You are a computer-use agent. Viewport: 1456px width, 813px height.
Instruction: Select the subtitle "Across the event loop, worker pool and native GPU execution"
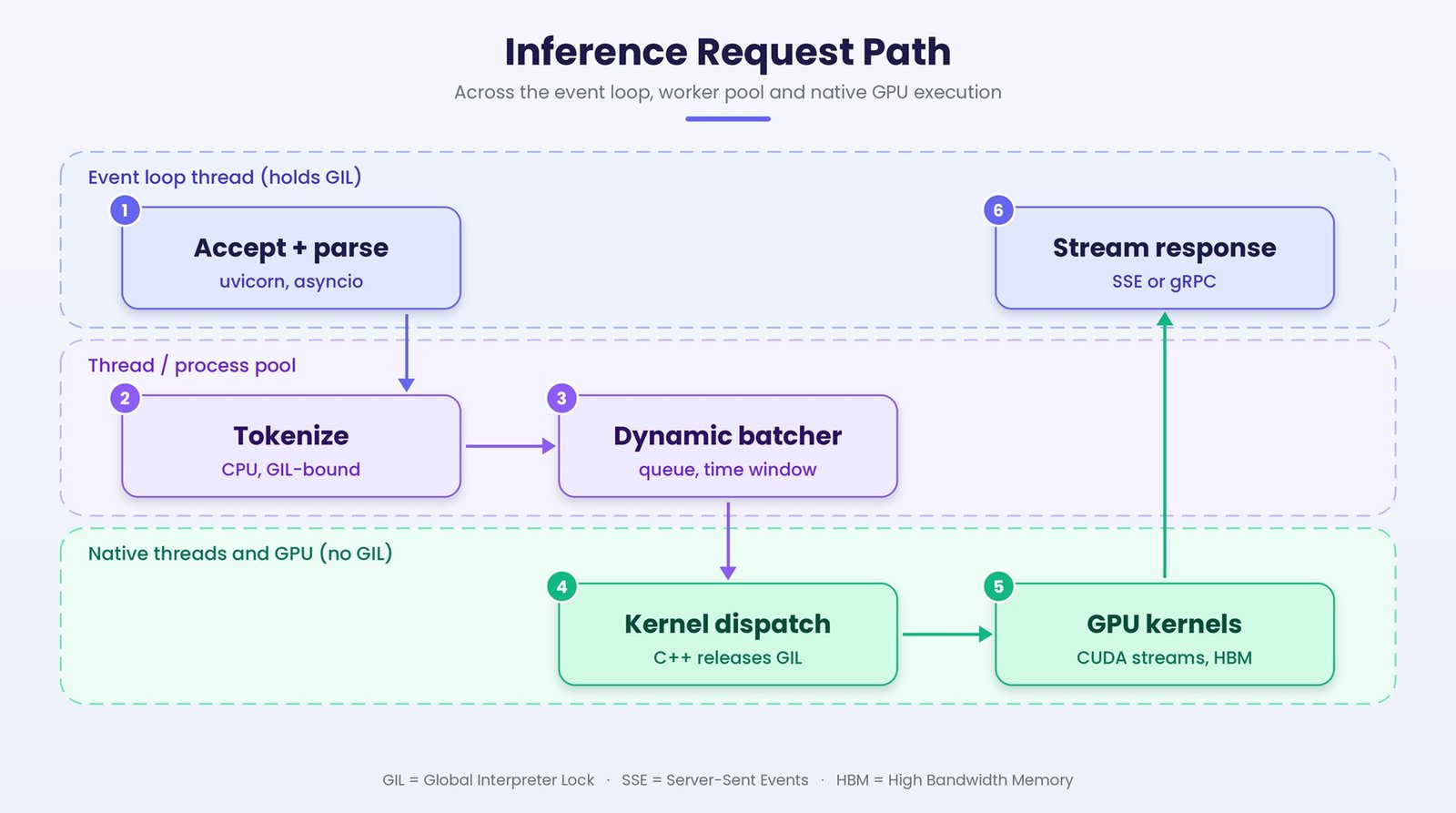pyautogui.click(x=728, y=92)
